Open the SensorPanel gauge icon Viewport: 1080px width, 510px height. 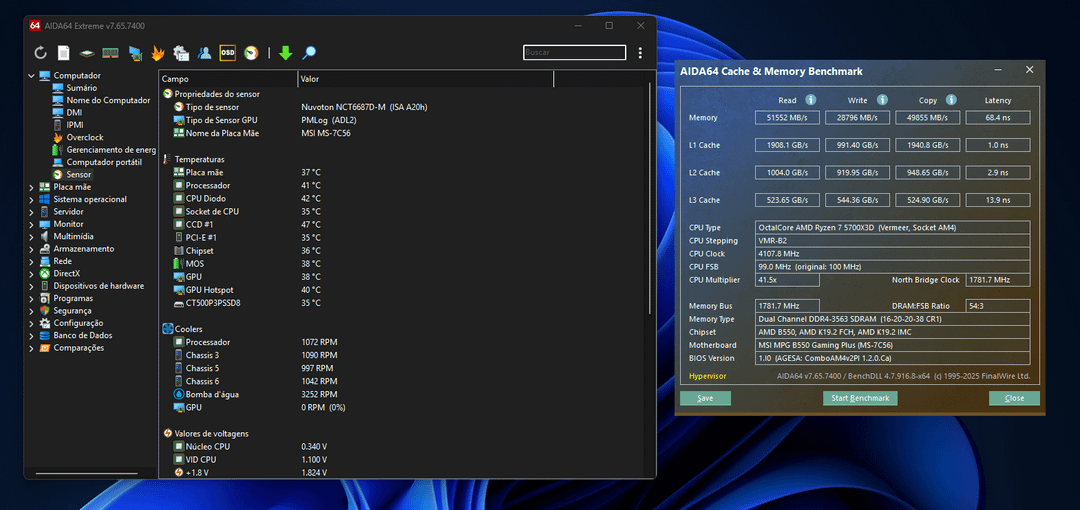[251, 52]
